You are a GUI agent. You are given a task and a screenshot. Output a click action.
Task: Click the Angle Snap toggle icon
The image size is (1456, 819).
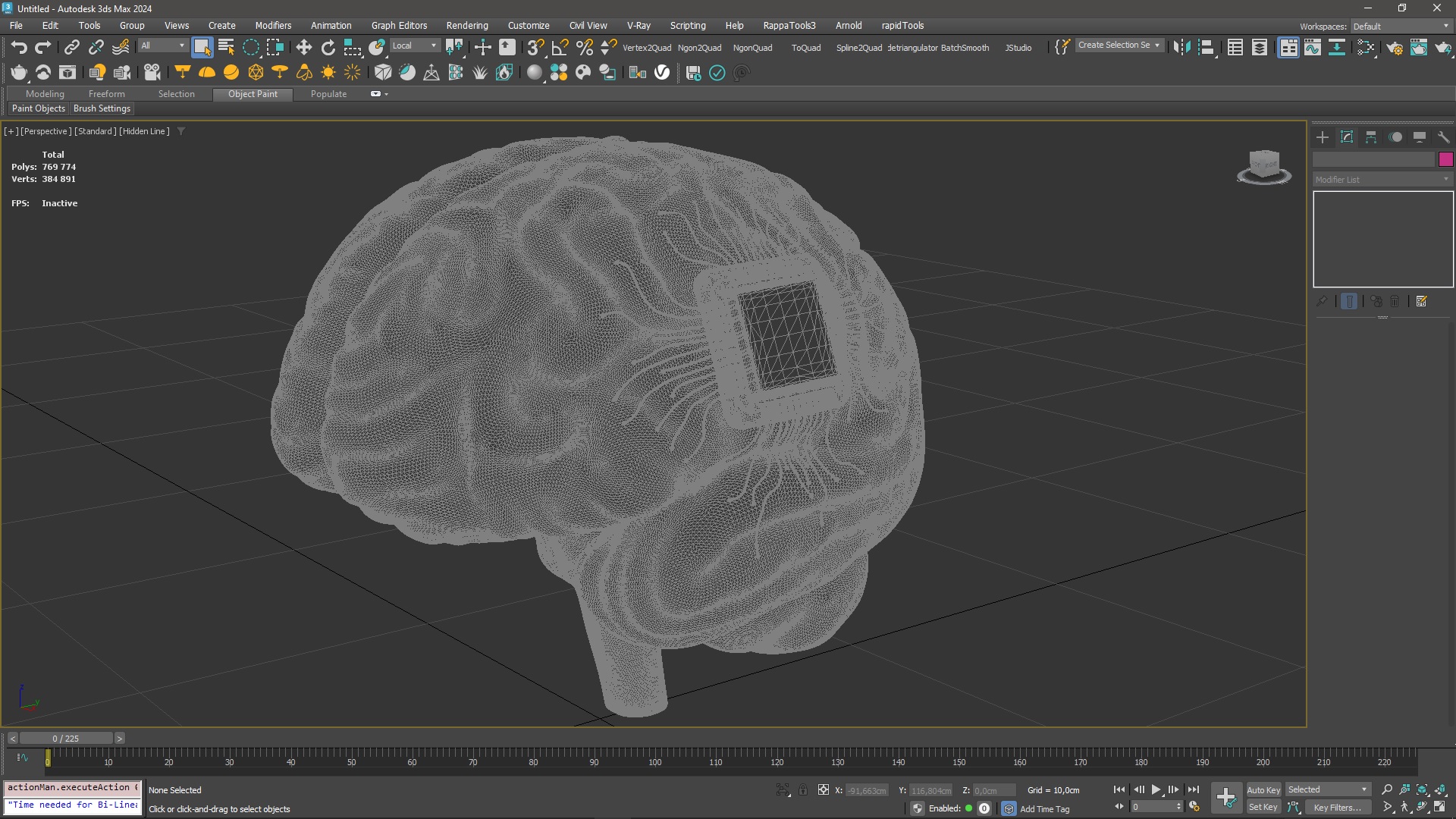(x=560, y=47)
